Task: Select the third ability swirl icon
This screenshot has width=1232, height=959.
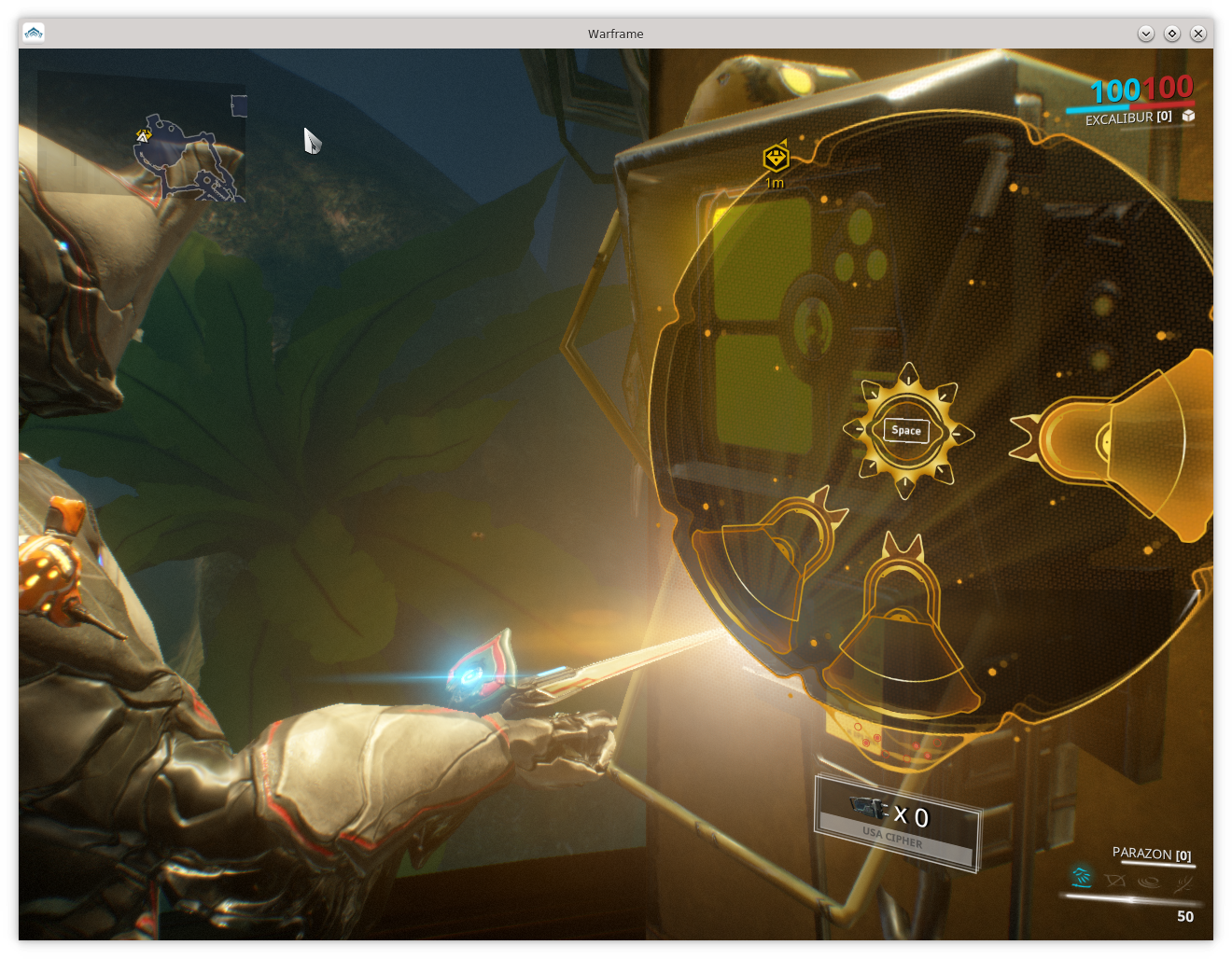Action: point(1149,882)
